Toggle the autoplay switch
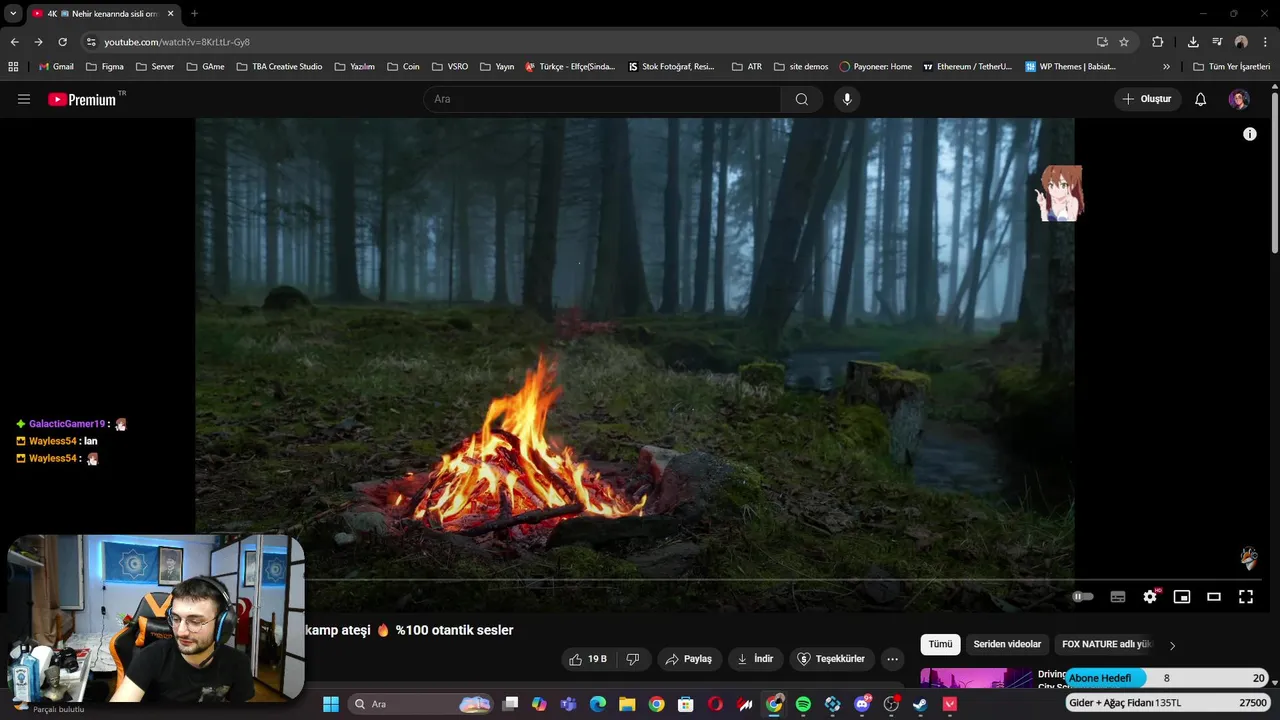Image resolution: width=1280 pixels, height=720 pixels. coord(1083,597)
